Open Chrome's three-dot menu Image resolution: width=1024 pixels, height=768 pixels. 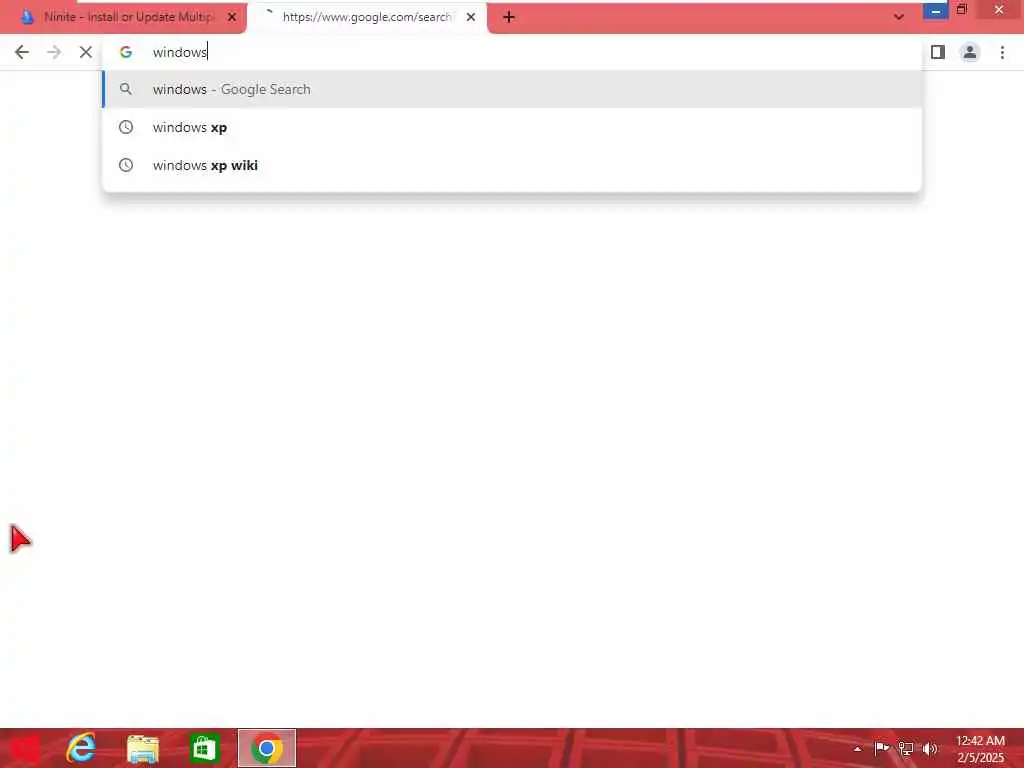[1002, 52]
